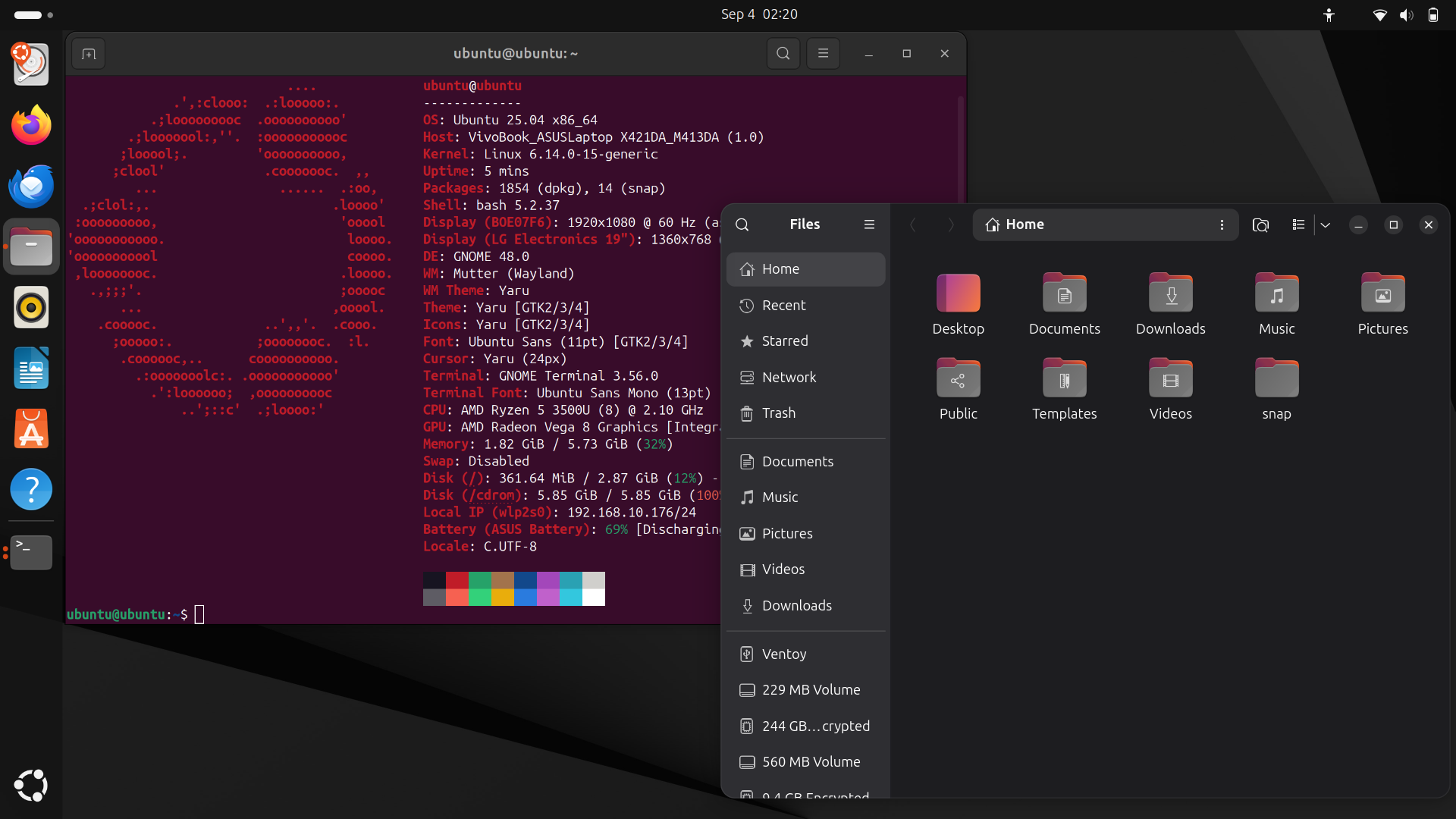The width and height of the screenshot is (1456, 819).
Task: Open Network in the Files sidebar
Action: (x=805, y=377)
